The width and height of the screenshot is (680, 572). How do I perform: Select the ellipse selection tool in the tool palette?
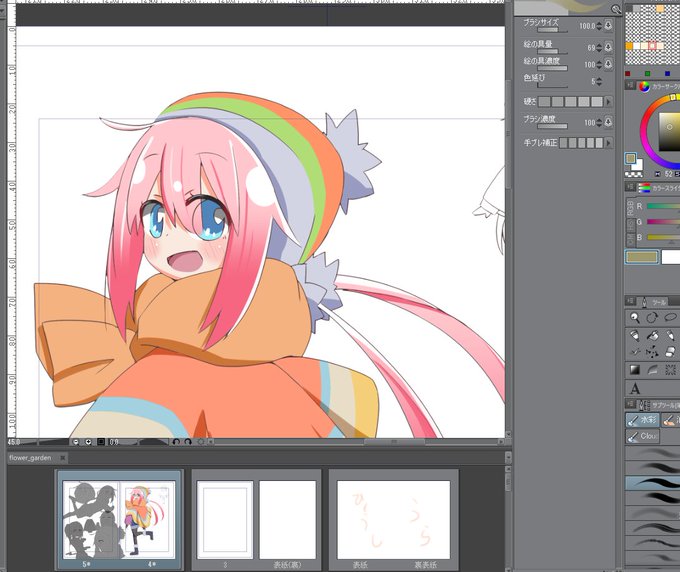coord(670,318)
